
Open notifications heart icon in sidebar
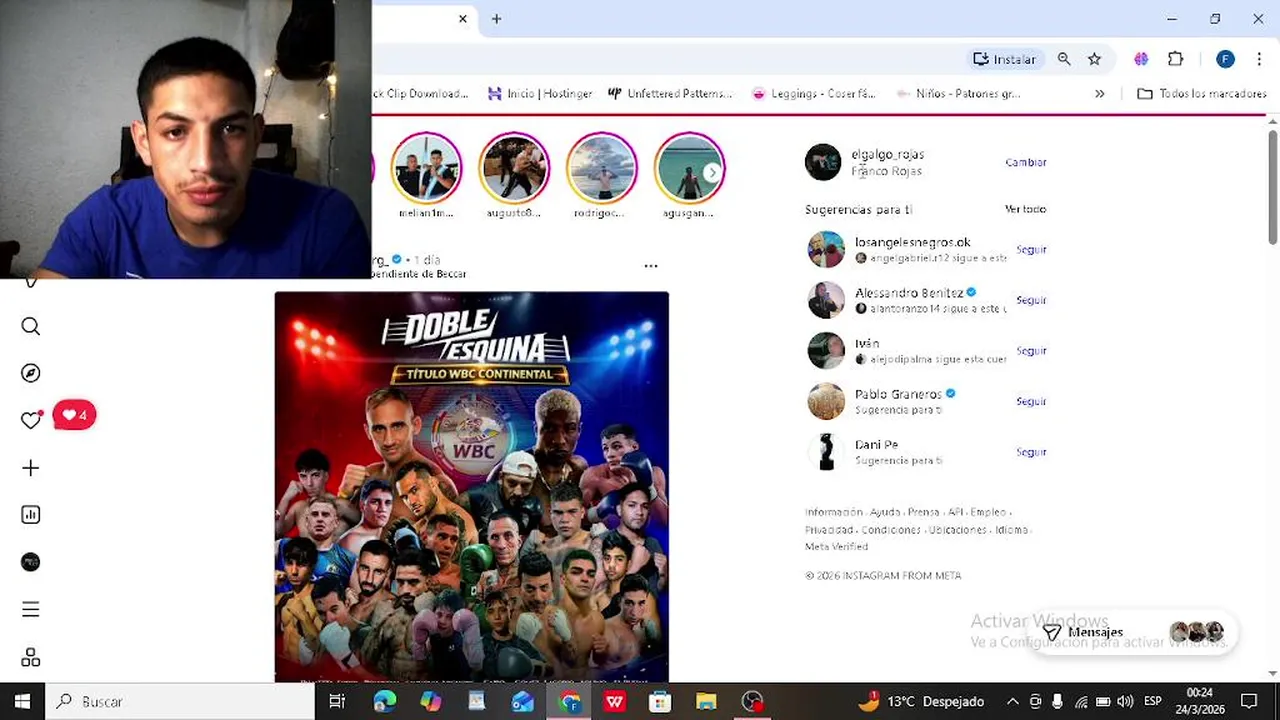31,420
